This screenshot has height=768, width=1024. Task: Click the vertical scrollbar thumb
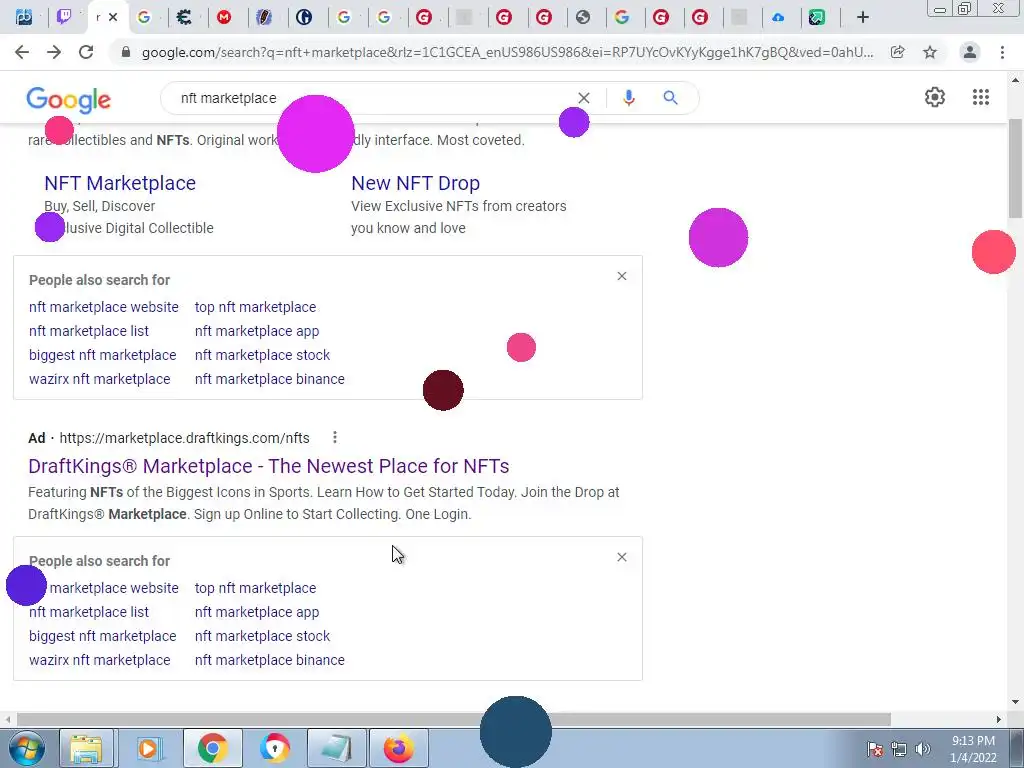pyautogui.click(x=1015, y=168)
